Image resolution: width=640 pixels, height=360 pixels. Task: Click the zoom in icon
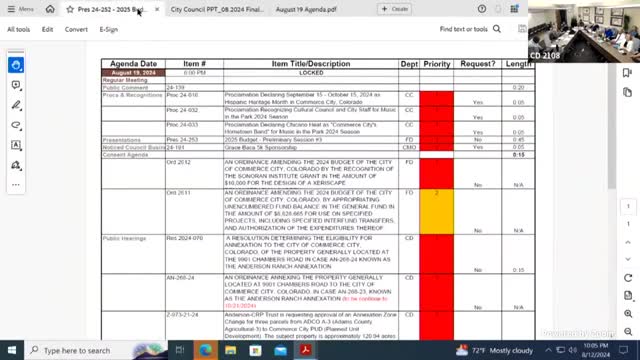point(628,314)
